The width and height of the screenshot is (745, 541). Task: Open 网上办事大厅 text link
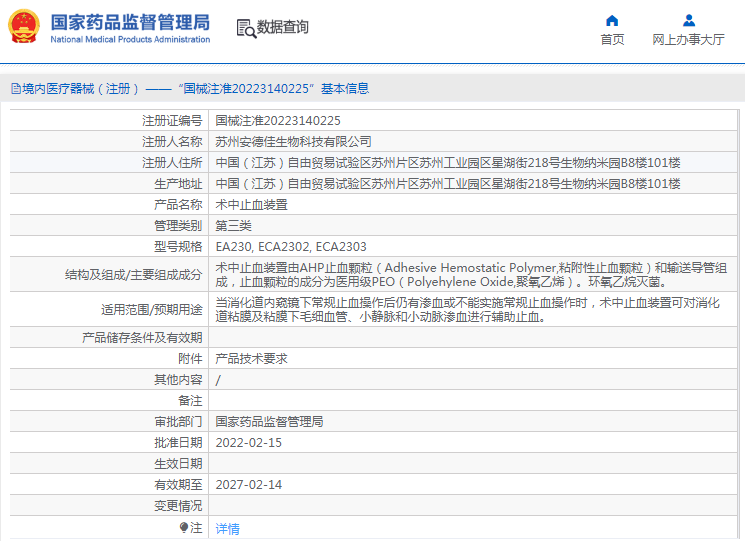[x=688, y=39]
